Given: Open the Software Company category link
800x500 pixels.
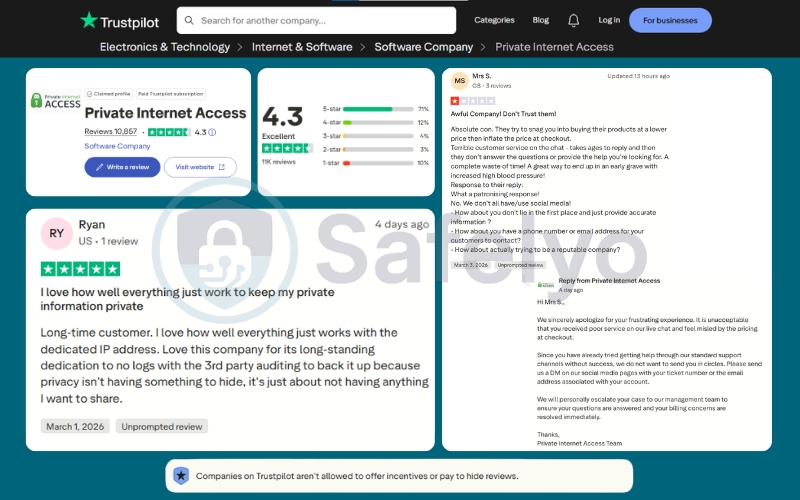Looking at the screenshot, I should coord(117,146).
